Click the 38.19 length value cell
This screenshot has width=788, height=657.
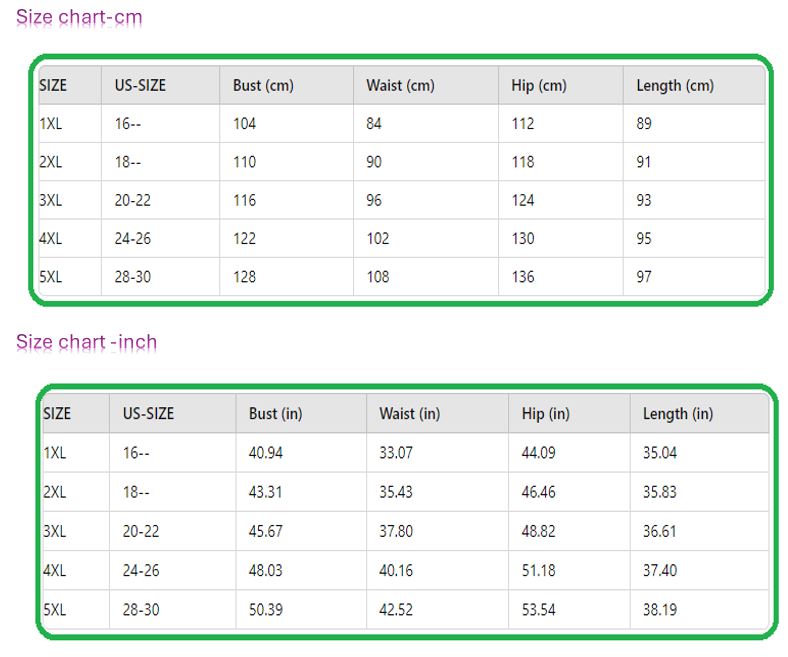(x=660, y=609)
